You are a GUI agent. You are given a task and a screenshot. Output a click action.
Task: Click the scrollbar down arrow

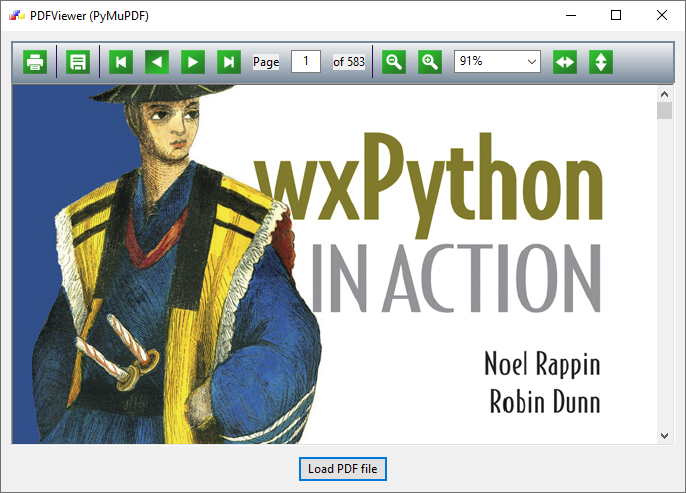(665, 435)
